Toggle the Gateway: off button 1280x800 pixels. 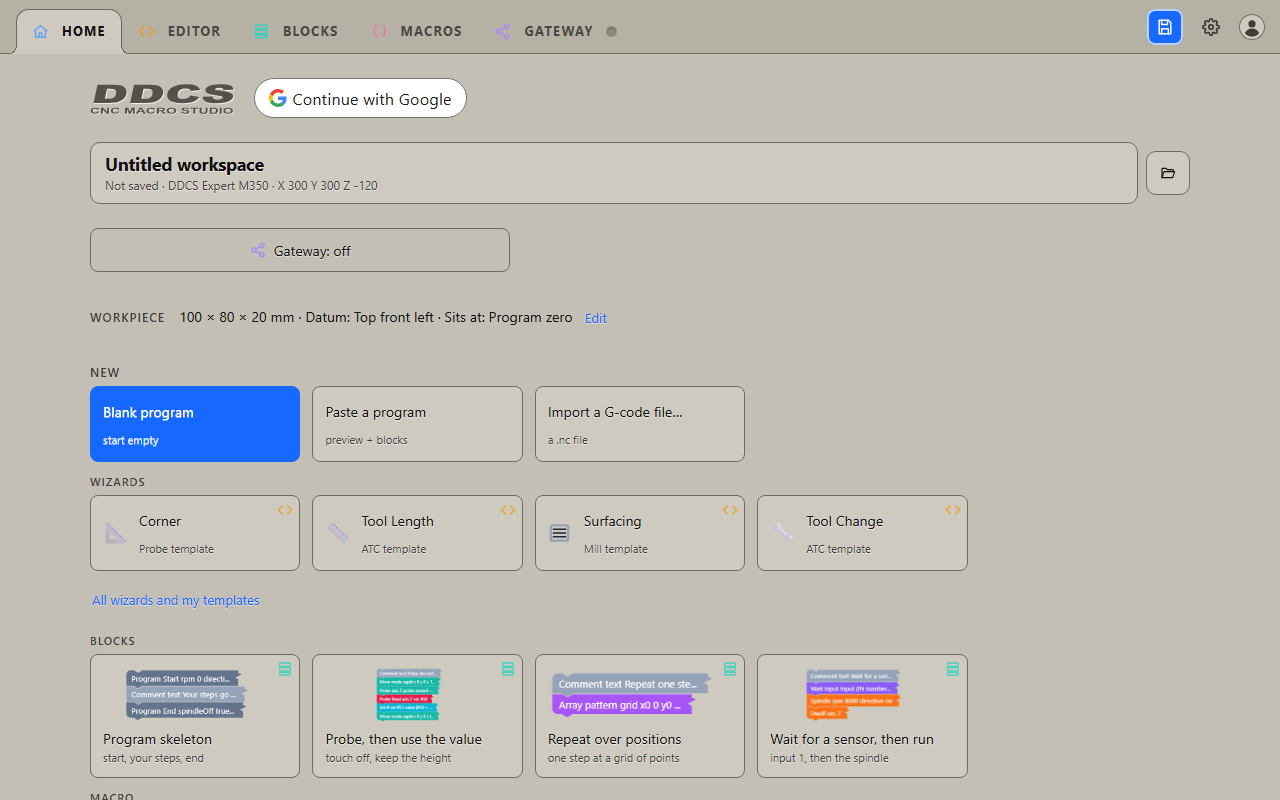pos(300,250)
